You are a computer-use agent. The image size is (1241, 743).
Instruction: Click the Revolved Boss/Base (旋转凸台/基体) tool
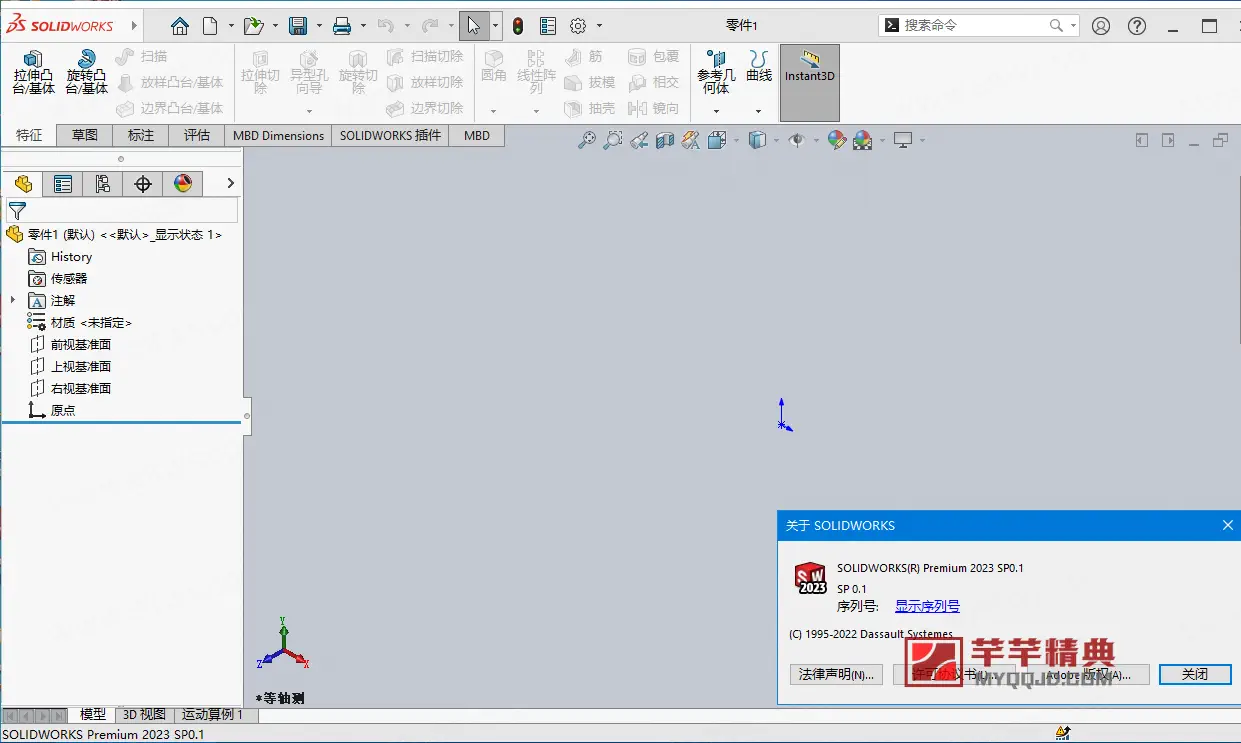[x=87, y=73]
